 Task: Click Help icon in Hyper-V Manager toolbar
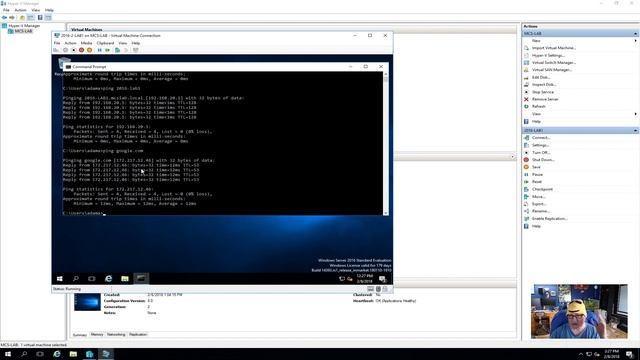[40, 18]
